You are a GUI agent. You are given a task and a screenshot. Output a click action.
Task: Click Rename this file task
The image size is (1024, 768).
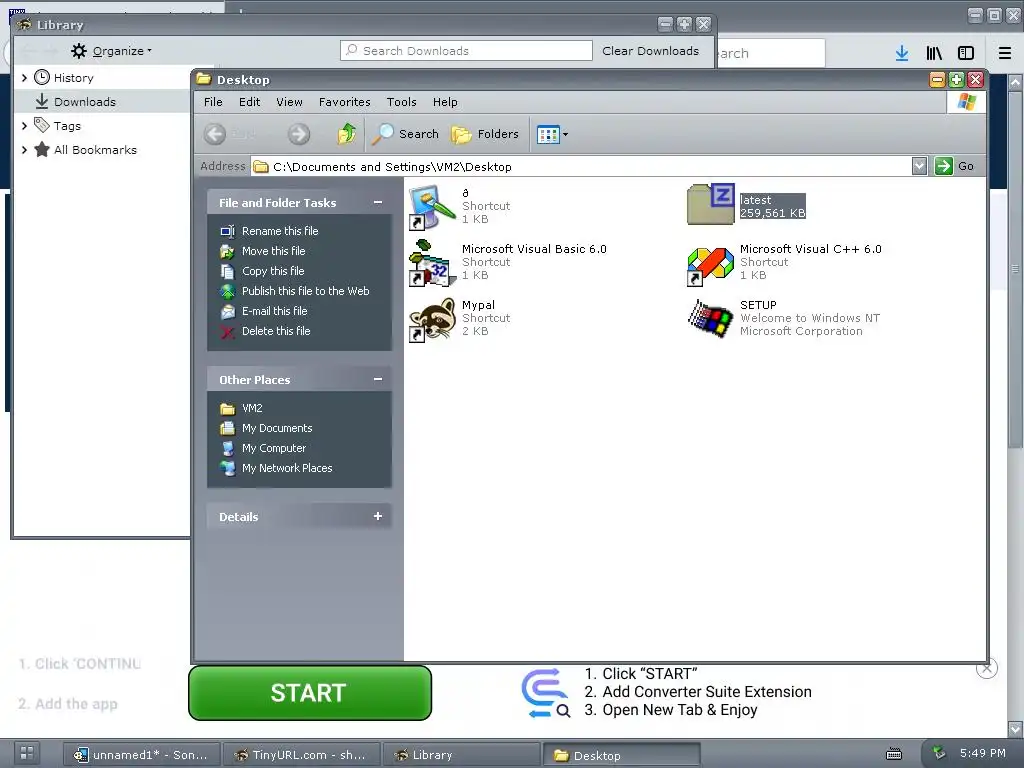(x=280, y=231)
